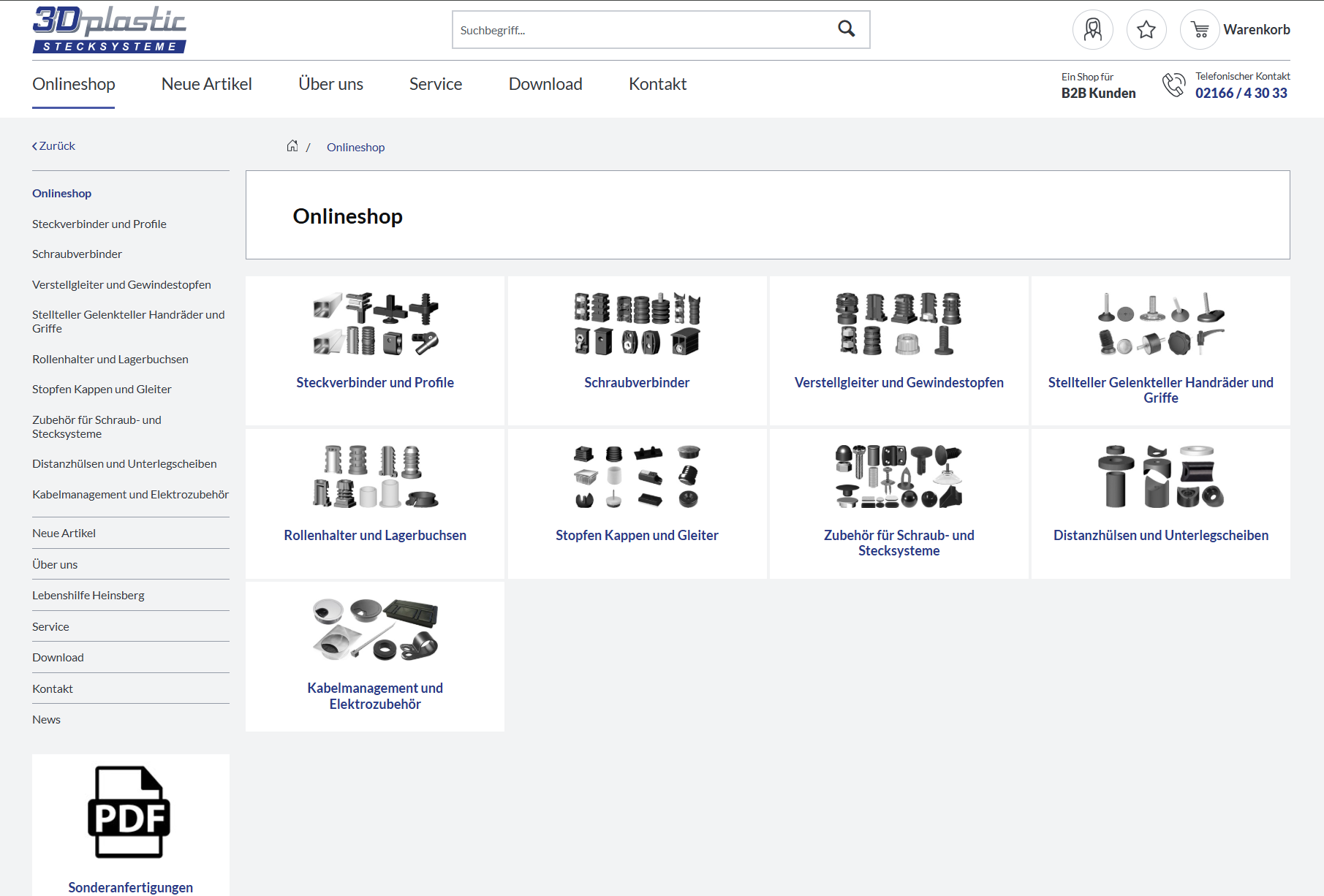Click the search magnifier icon
The height and width of the screenshot is (896, 1324).
pyautogui.click(x=846, y=29)
